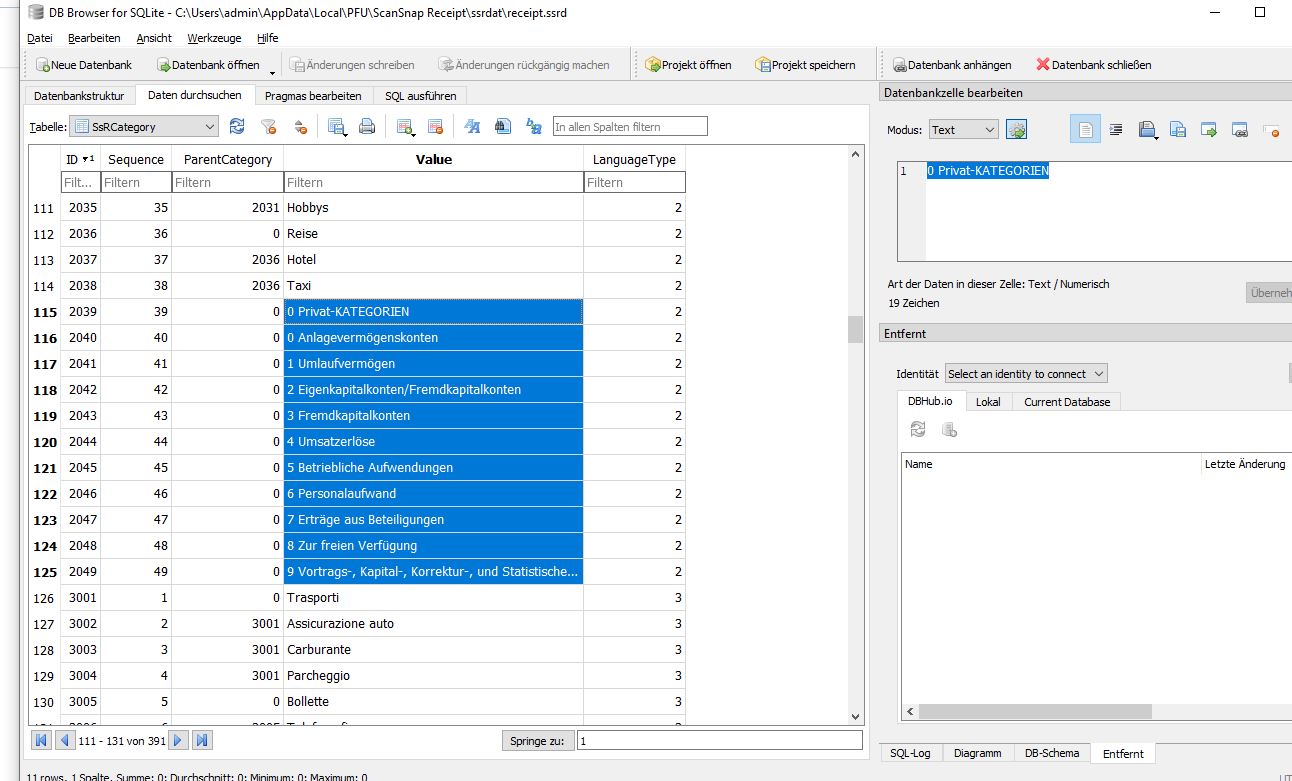Delete the selected records
Image resolution: width=1292 pixels, height=781 pixels.
coord(433,126)
